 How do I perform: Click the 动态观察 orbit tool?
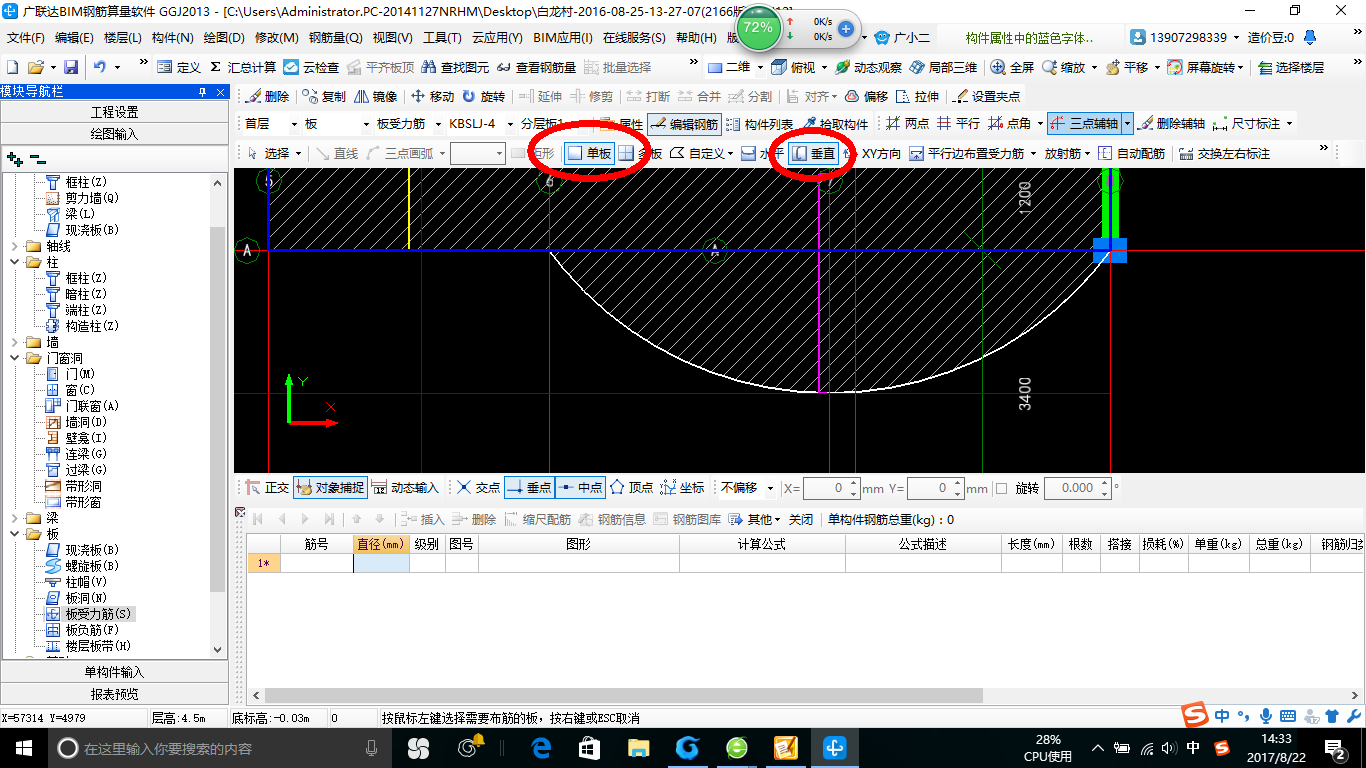pos(868,67)
